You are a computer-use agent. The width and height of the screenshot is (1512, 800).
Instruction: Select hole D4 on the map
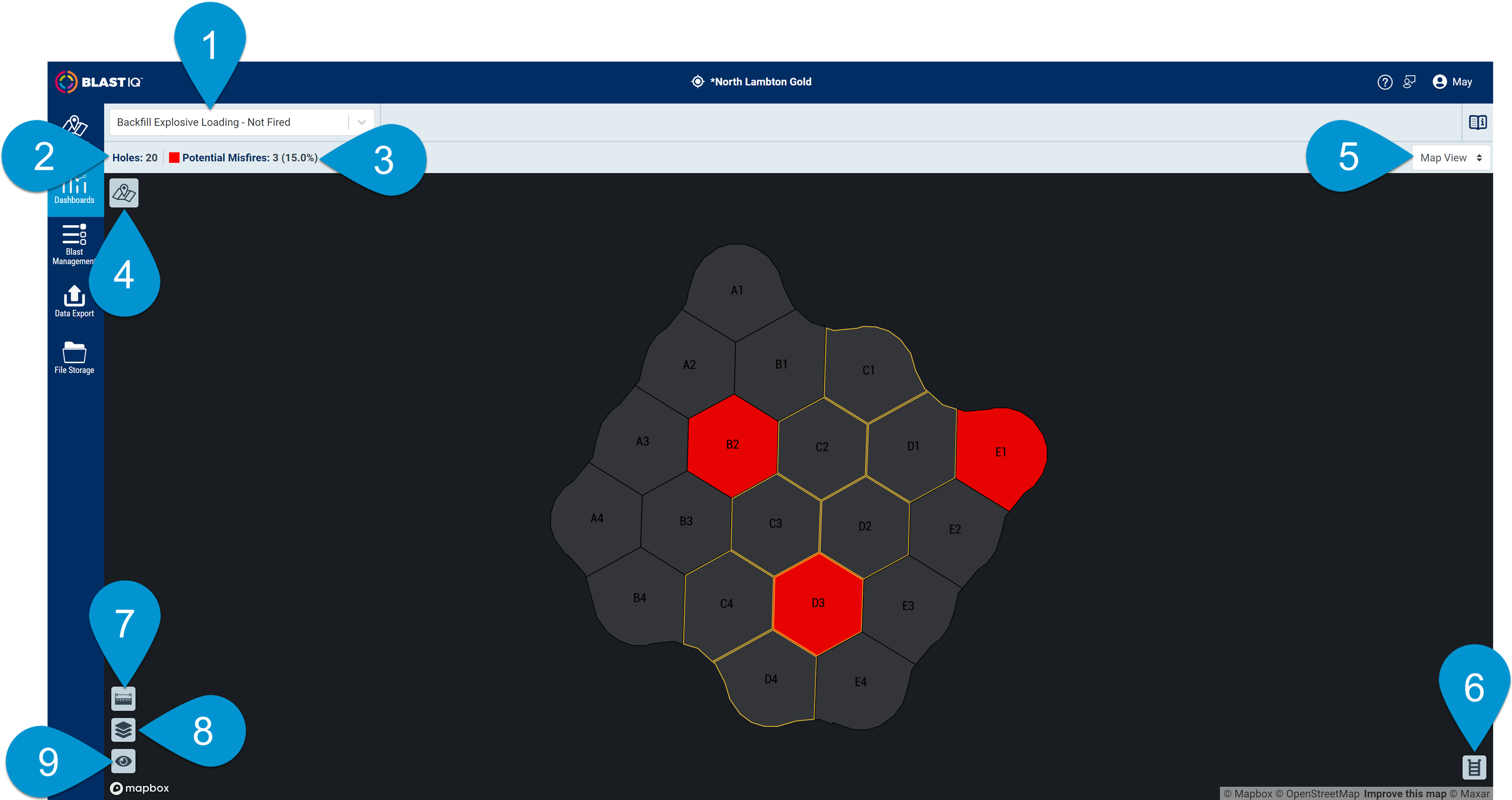(x=771, y=679)
